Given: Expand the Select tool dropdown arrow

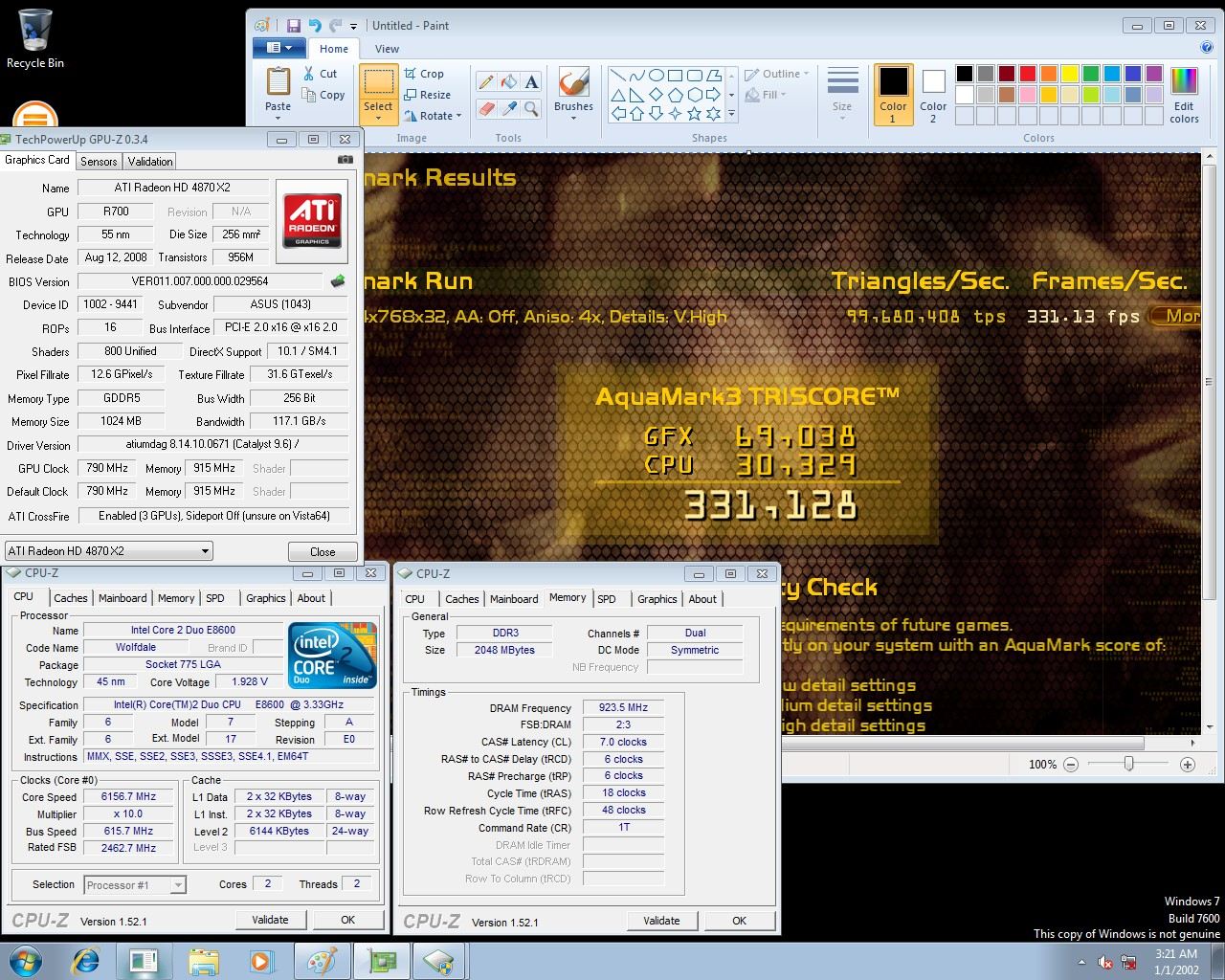Looking at the screenshot, I should click(x=378, y=119).
